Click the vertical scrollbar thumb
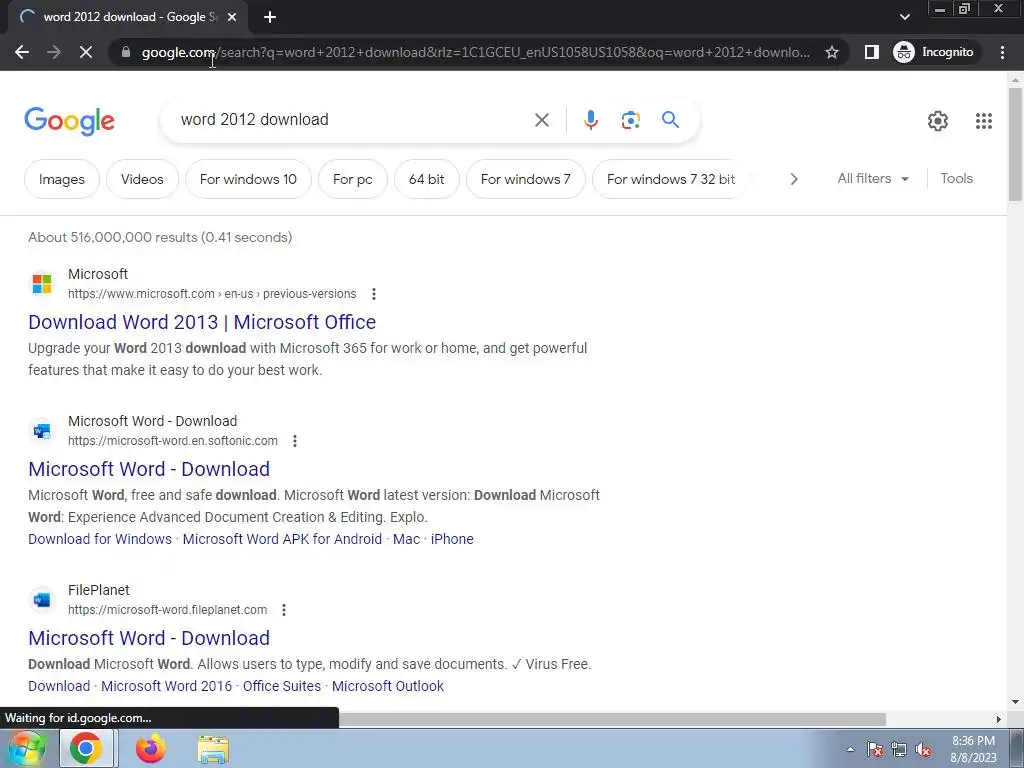Image resolution: width=1024 pixels, height=768 pixels. click(x=1015, y=144)
